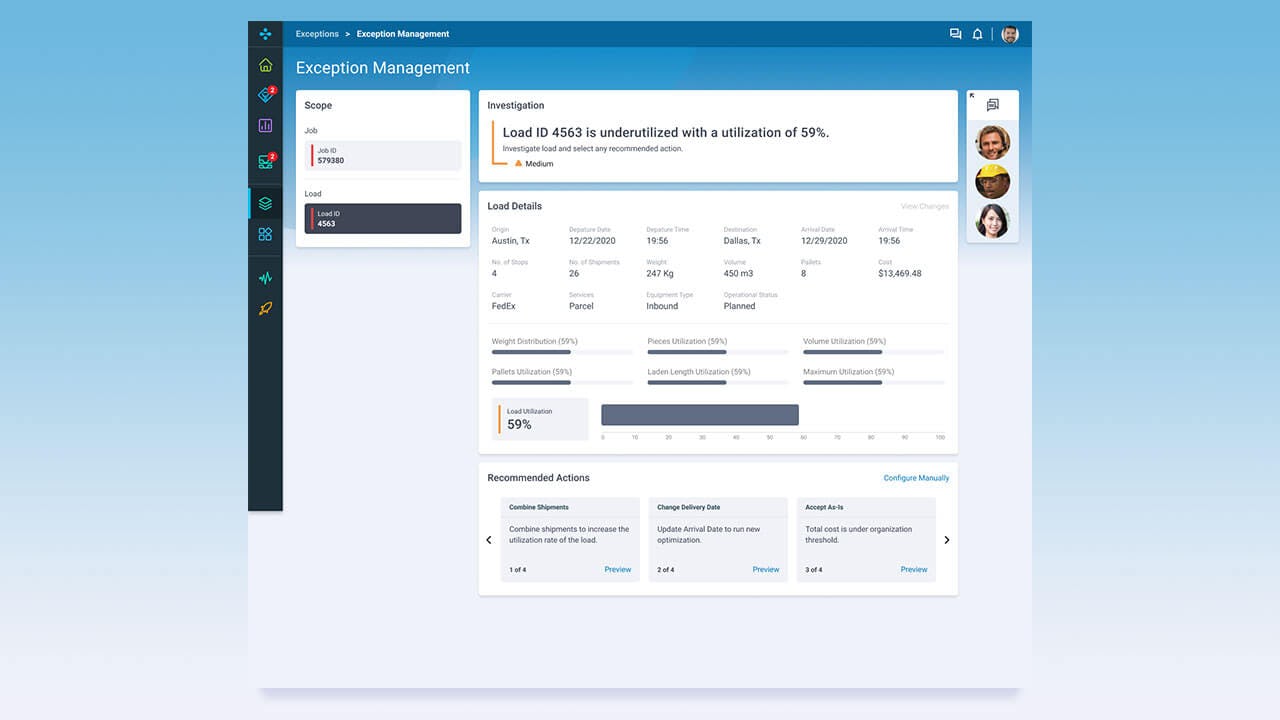
Task: Select the analytics charts icon in the sidebar
Action: [x=265, y=126]
